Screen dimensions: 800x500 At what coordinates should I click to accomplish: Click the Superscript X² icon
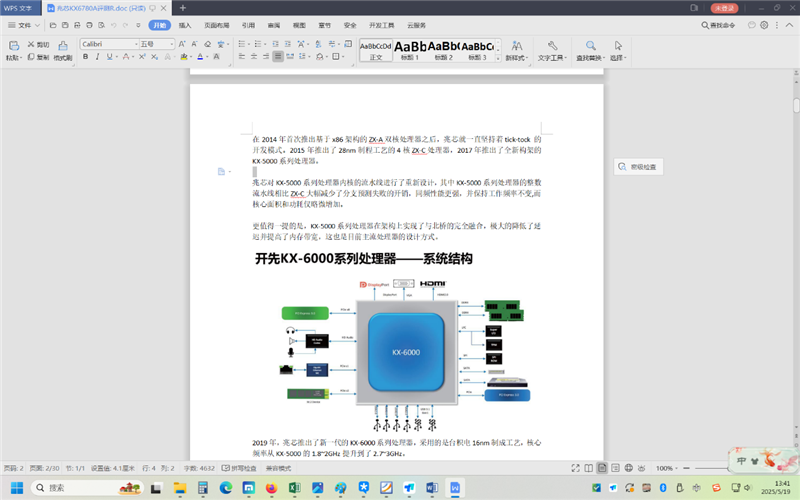pos(142,57)
